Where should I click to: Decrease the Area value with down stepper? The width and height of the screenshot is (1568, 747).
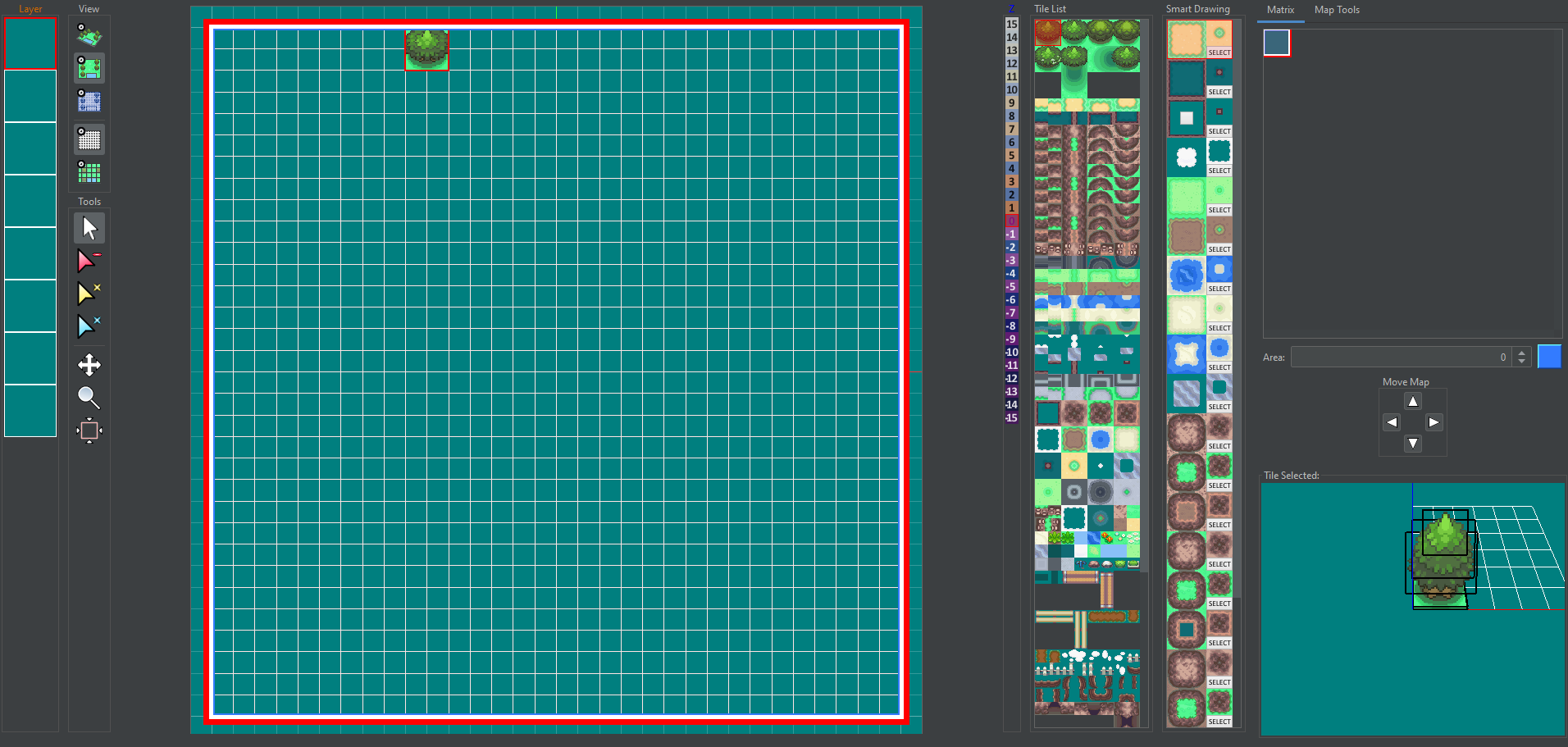tap(1522, 362)
